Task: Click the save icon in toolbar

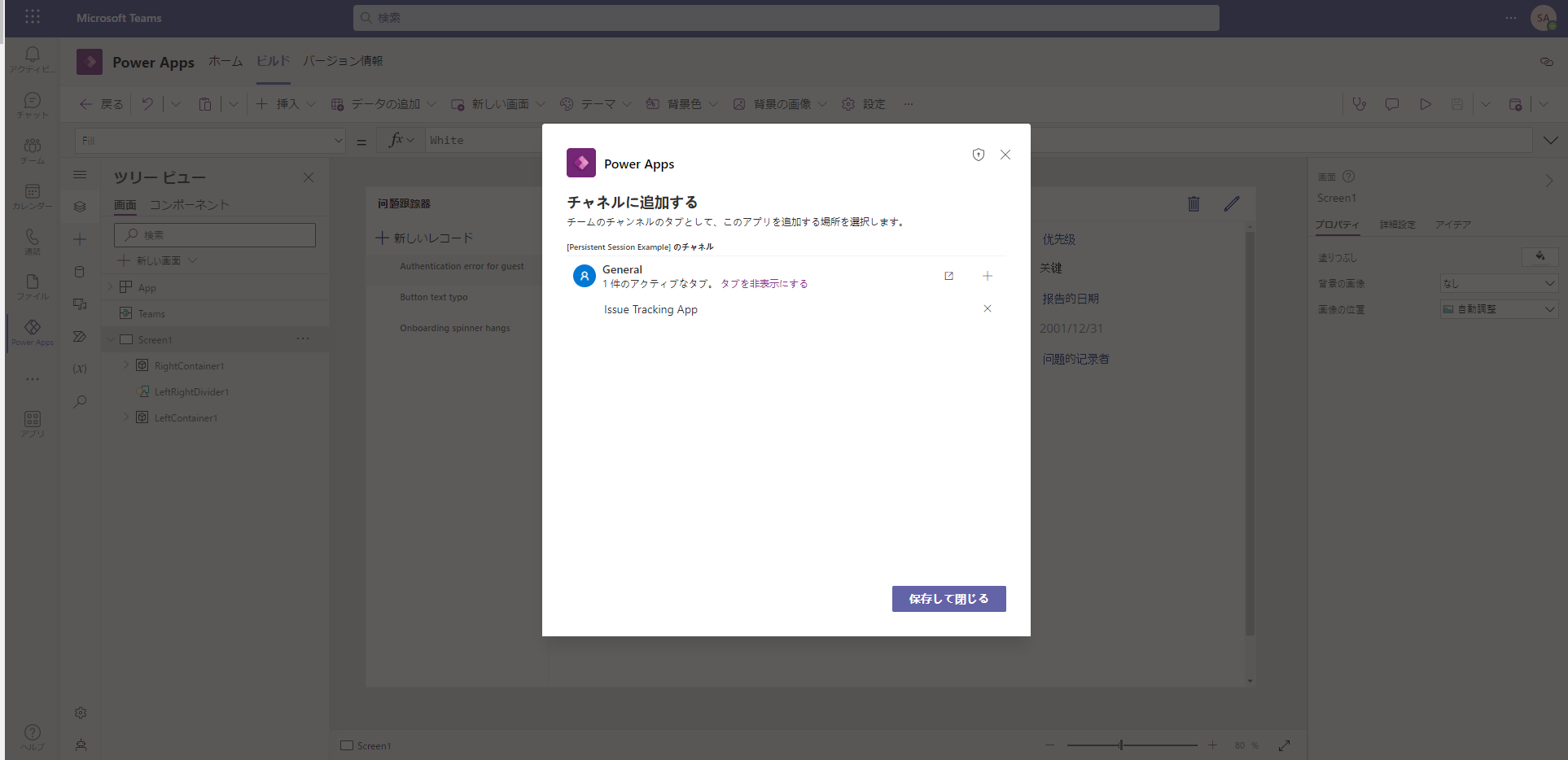Action: coord(1457,104)
